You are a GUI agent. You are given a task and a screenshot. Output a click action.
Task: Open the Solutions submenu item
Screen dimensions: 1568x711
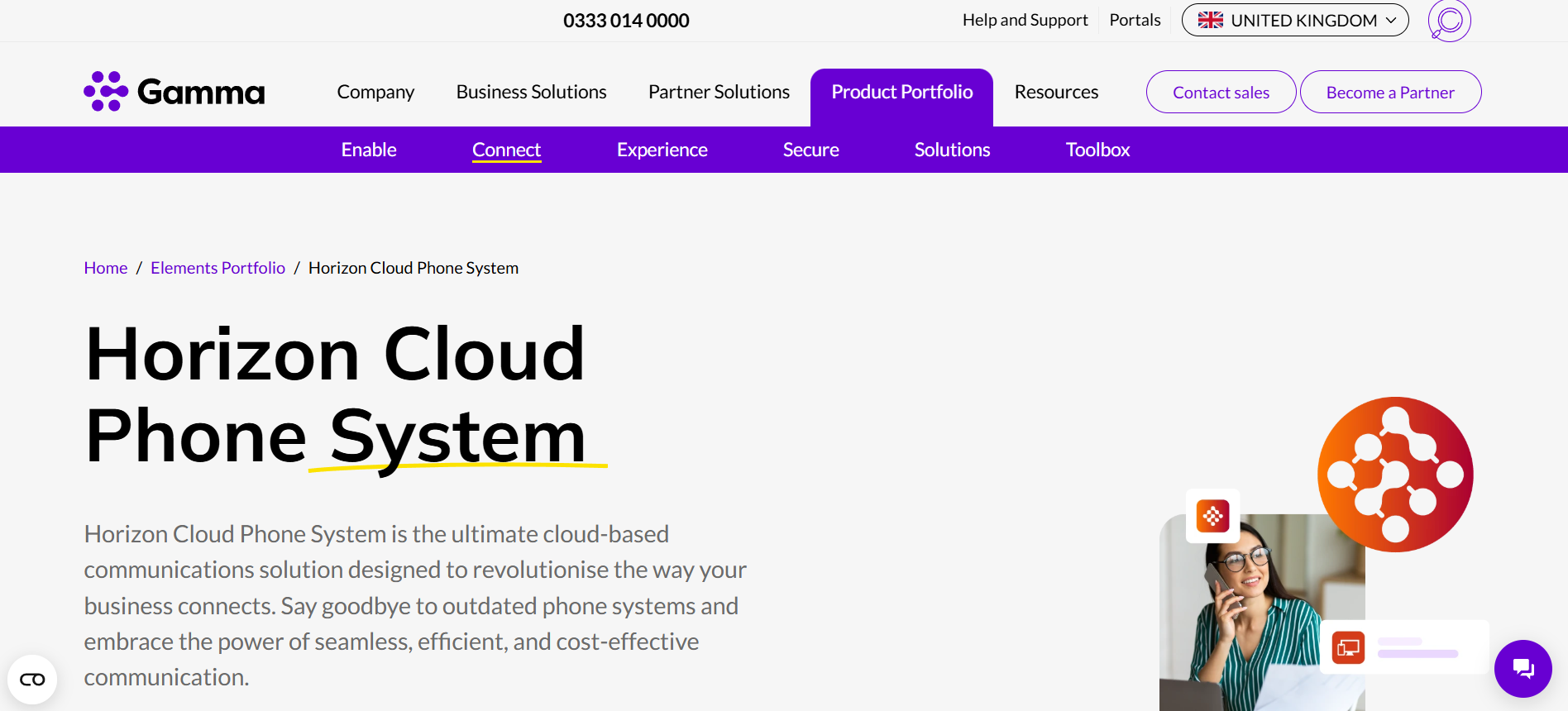pyautogui.click(x=952, y=150)
